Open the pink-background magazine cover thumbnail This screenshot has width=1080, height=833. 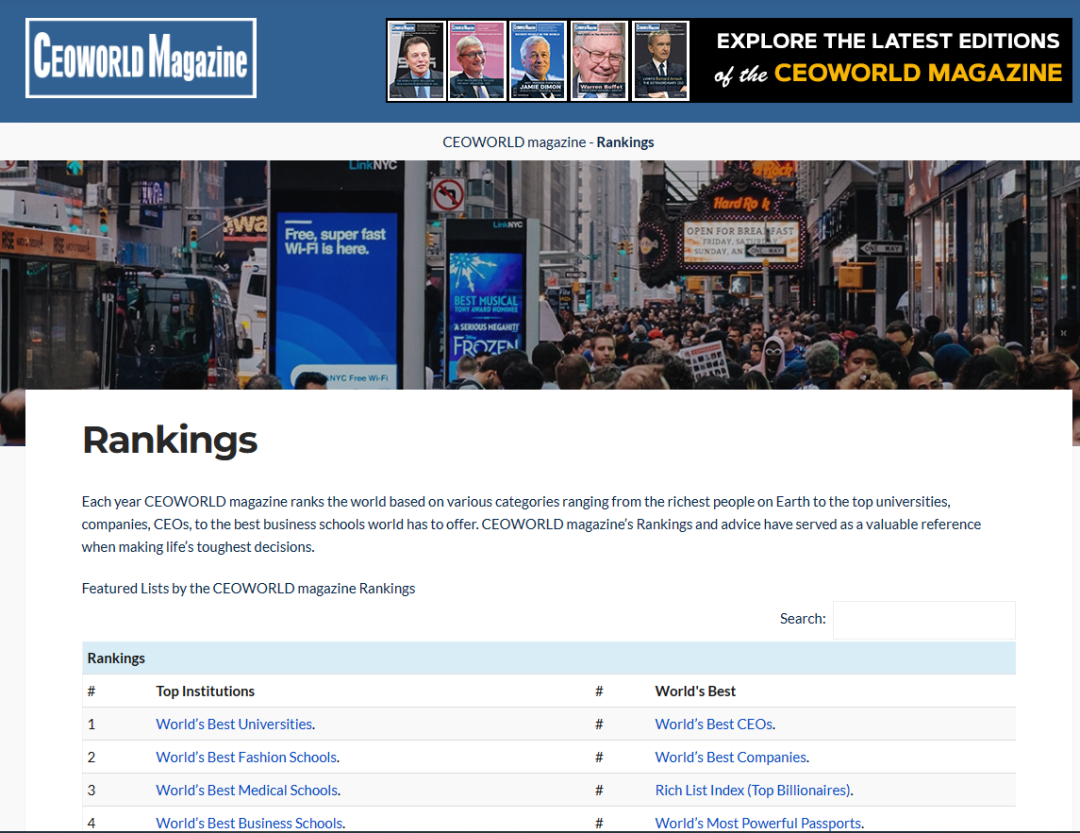point(477,60)
